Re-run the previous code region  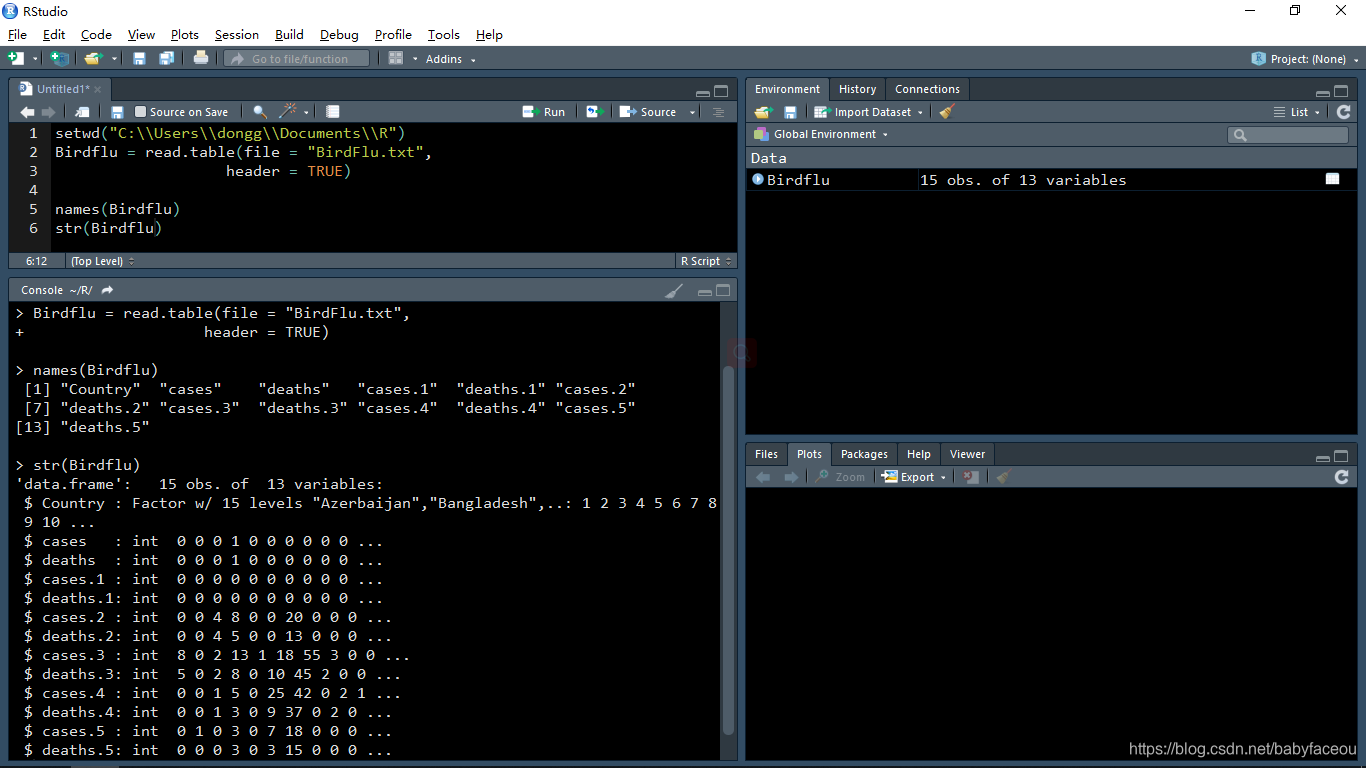tap(595, 112)
